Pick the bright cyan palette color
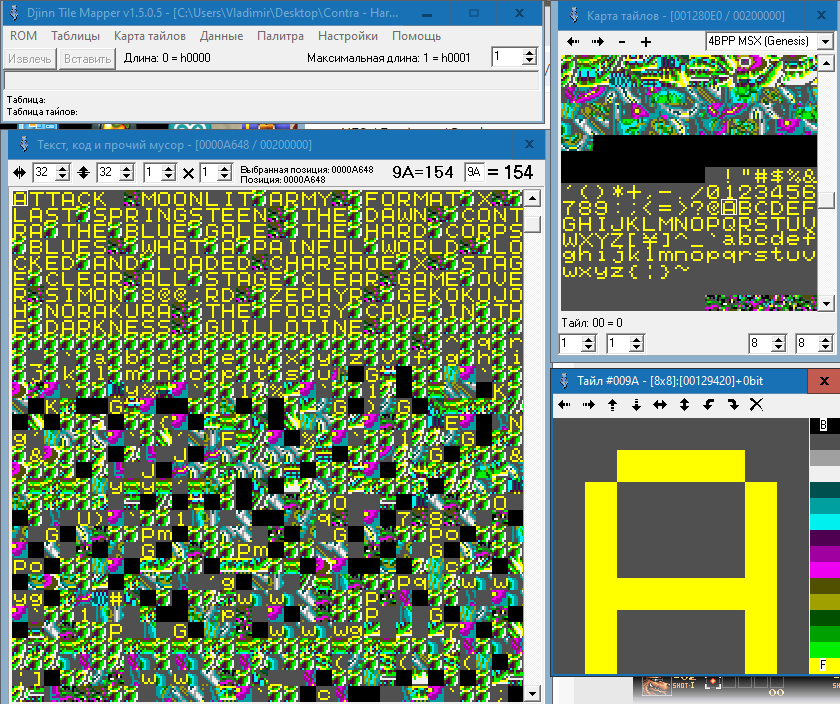840x704 pixels. [x=824, y=522]
